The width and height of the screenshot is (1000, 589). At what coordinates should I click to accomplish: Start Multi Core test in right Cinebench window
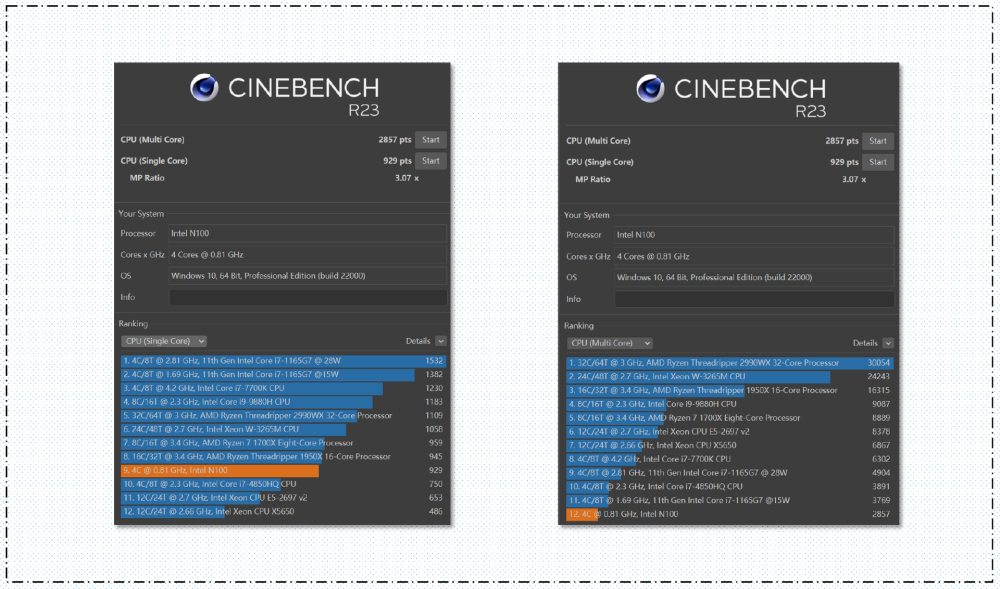[x=878, y=141]
